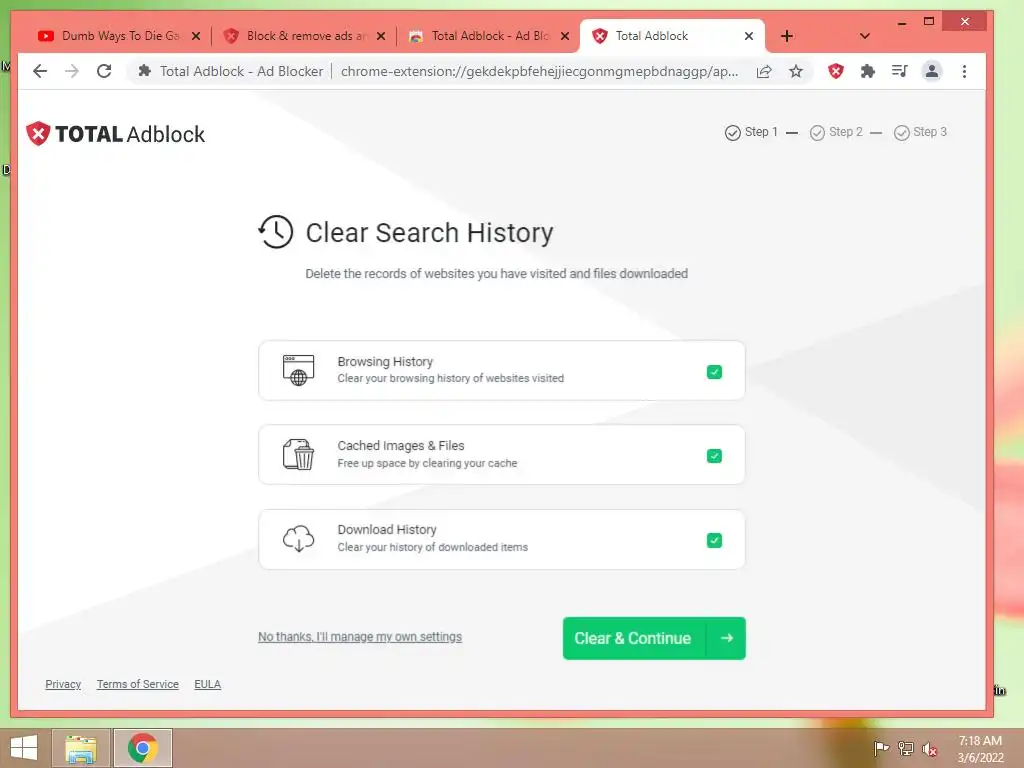
Task: Click the Cached Images & Files title
Action: coord(401,445)
